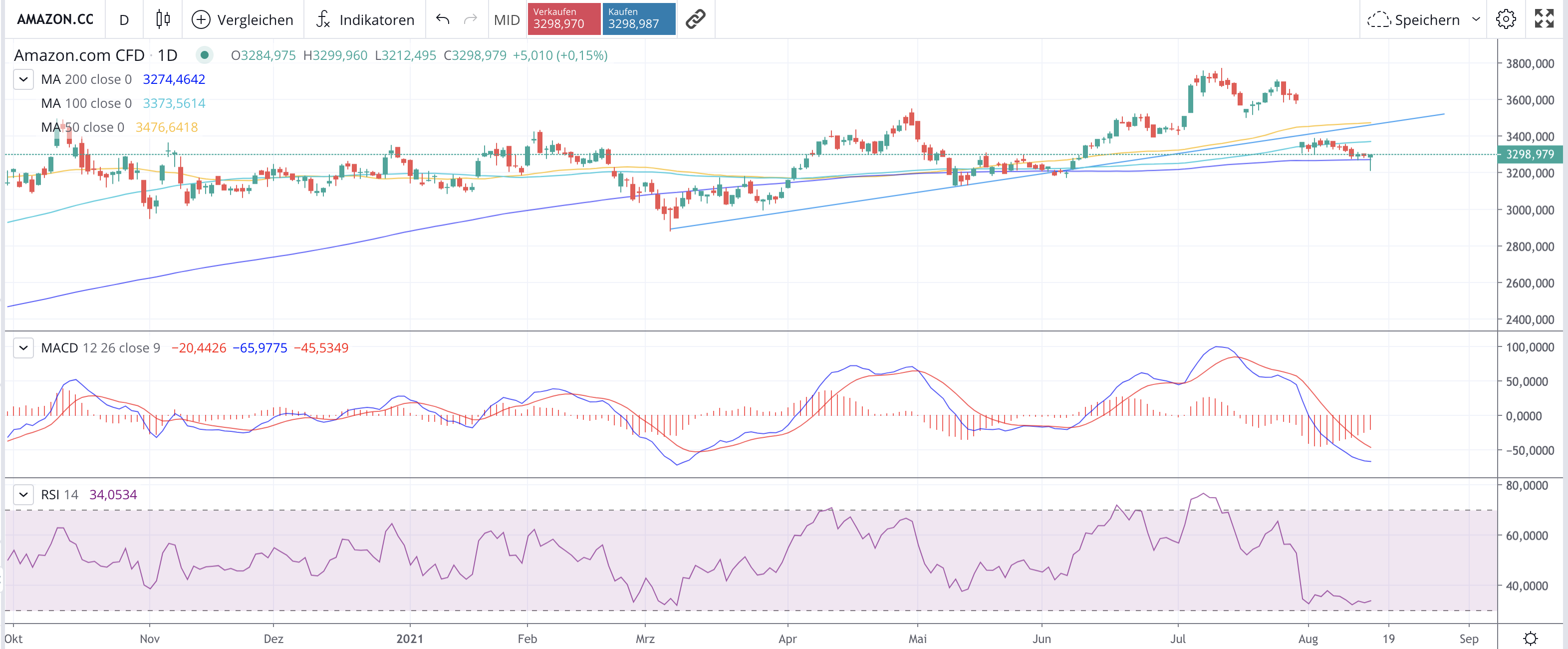The image size is (1568, 649).
Task: Click the MACD histogram value −20,4426
Action: pos(199,347)
